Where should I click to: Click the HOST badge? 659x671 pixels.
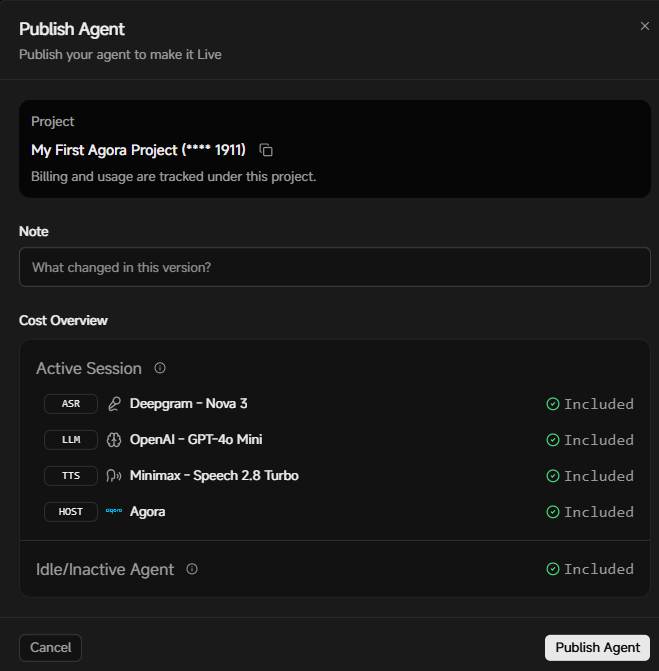pos(71,511)
